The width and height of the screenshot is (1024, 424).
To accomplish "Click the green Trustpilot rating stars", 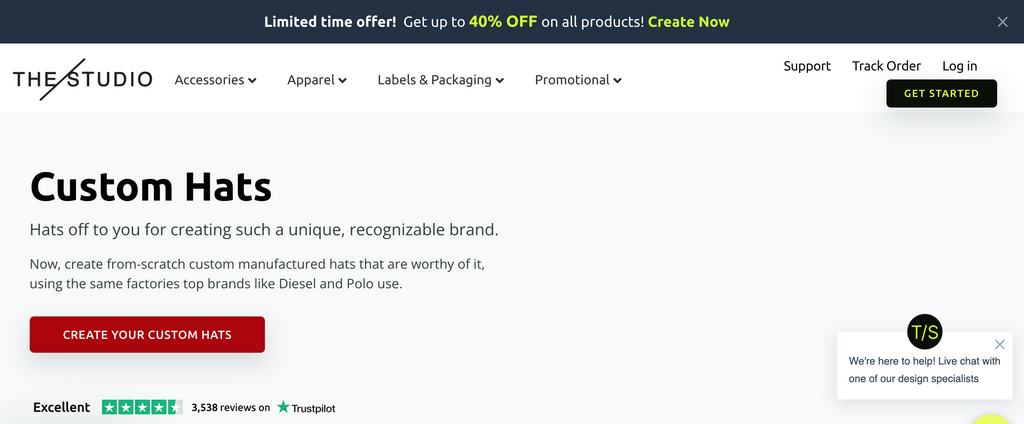I will 142,407.
